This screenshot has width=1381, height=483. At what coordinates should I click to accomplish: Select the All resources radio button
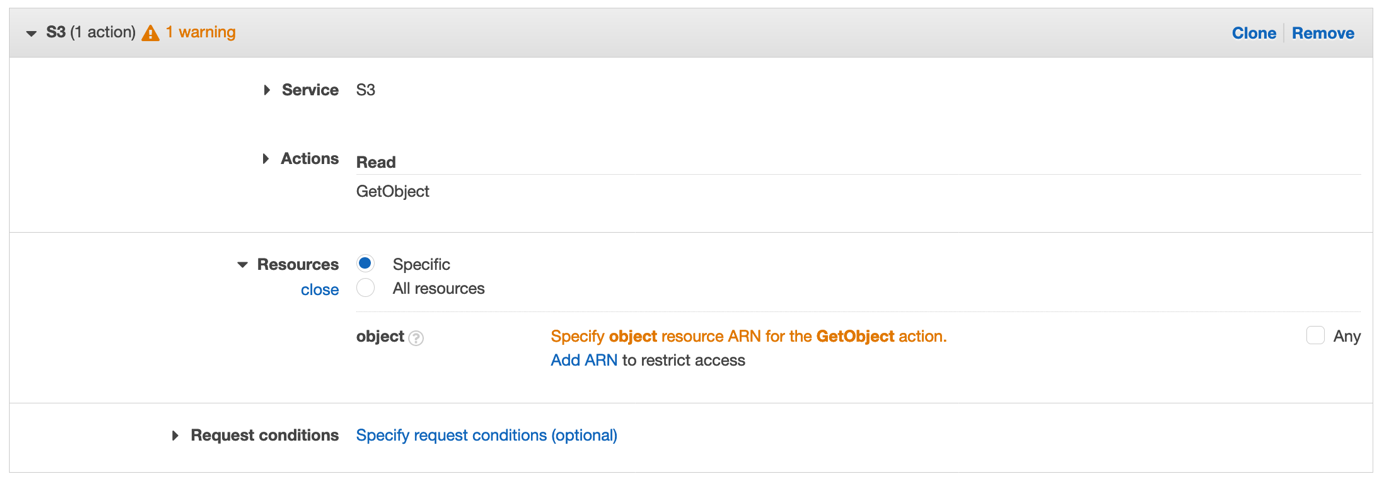pos(366,288)
